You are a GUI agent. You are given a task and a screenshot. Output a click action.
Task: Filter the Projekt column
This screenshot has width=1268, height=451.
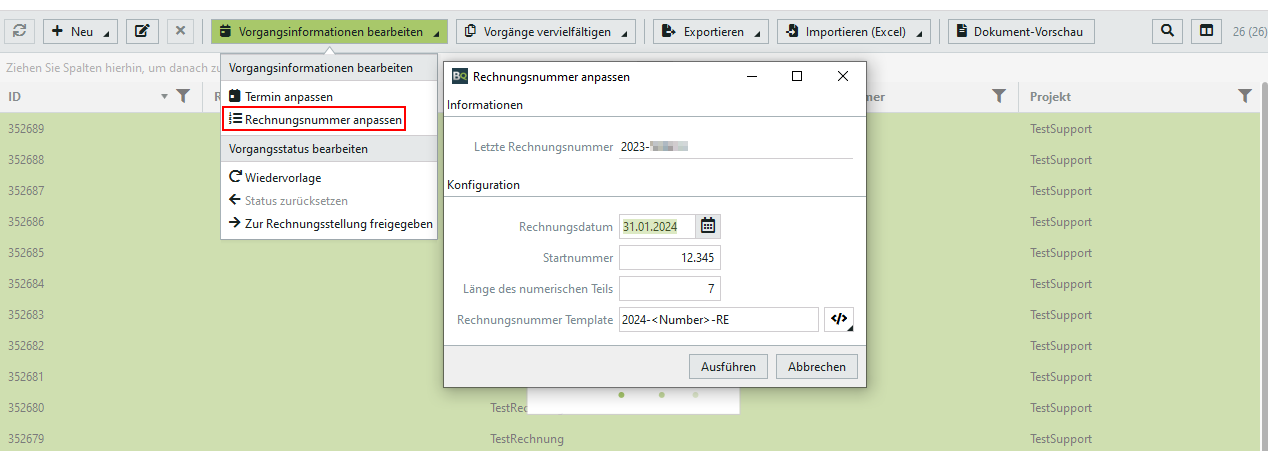(x=1244, y=96)
